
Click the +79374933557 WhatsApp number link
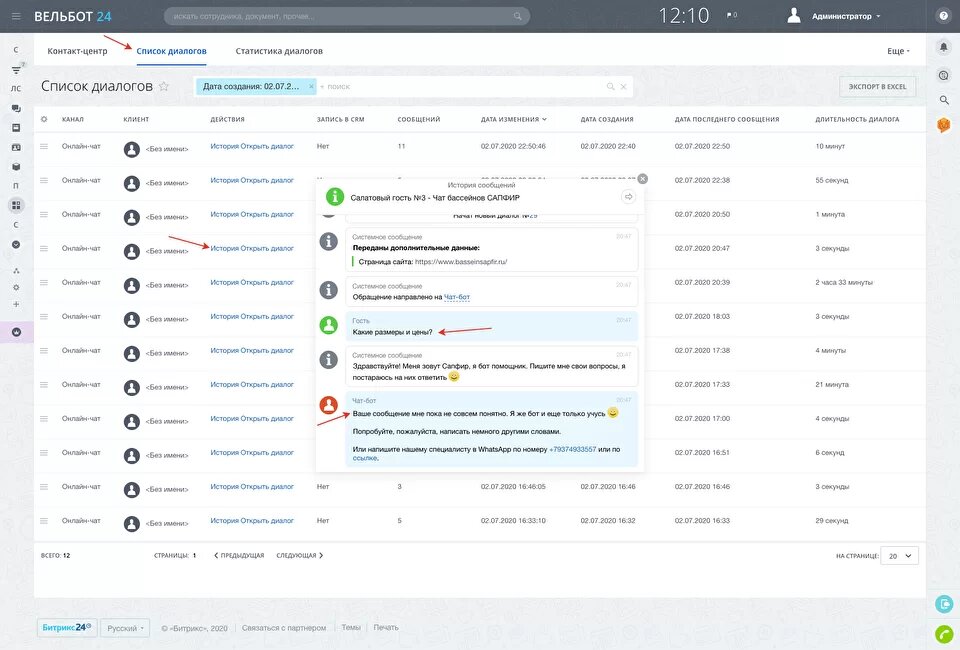tap(572, 449)
